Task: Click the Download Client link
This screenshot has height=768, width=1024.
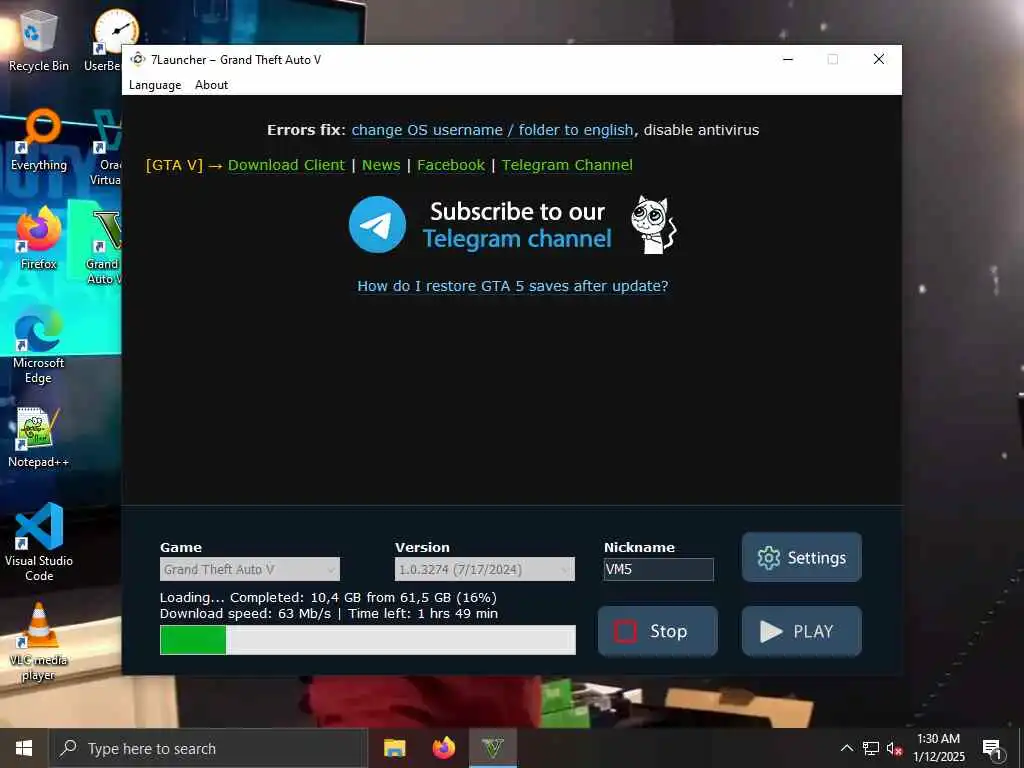Action: pos(286,165)
